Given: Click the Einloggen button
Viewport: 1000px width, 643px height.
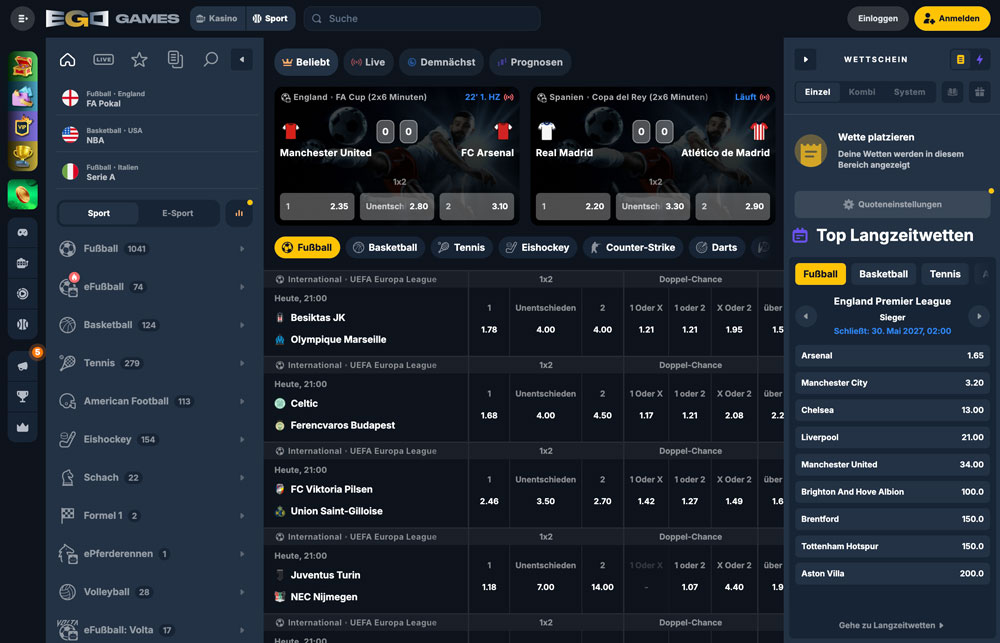Looking at the screenshot, I should pyautogui.click(x=878, y=18).
